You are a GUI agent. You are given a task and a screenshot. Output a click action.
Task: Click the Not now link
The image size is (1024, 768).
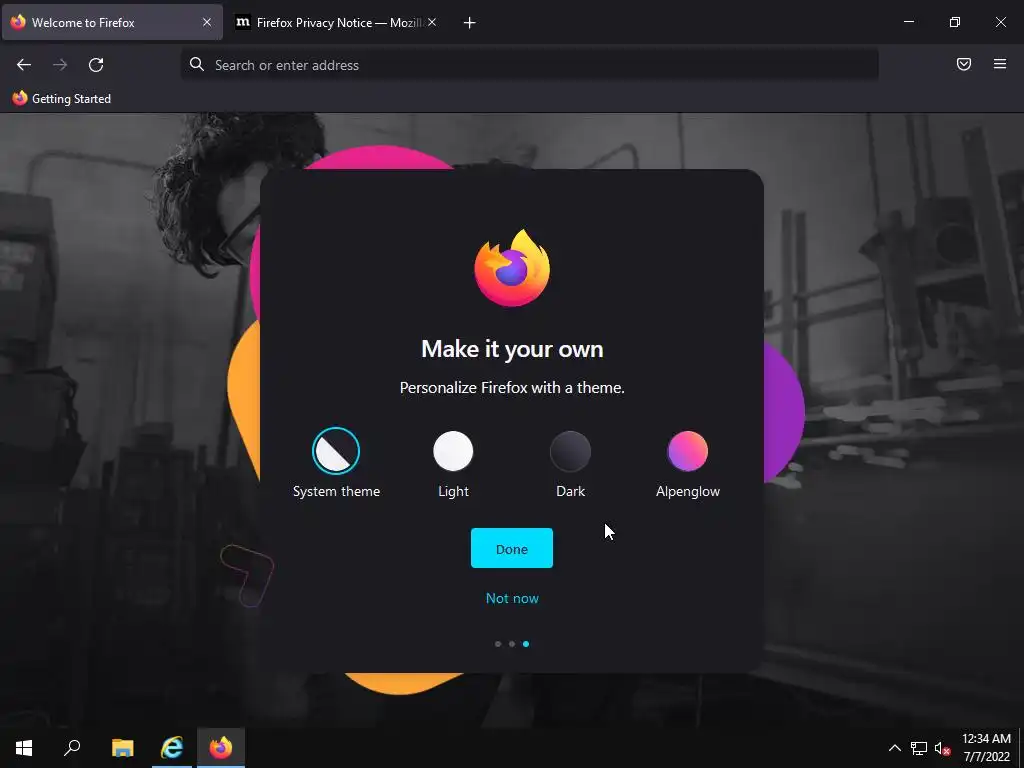point(512,598)
